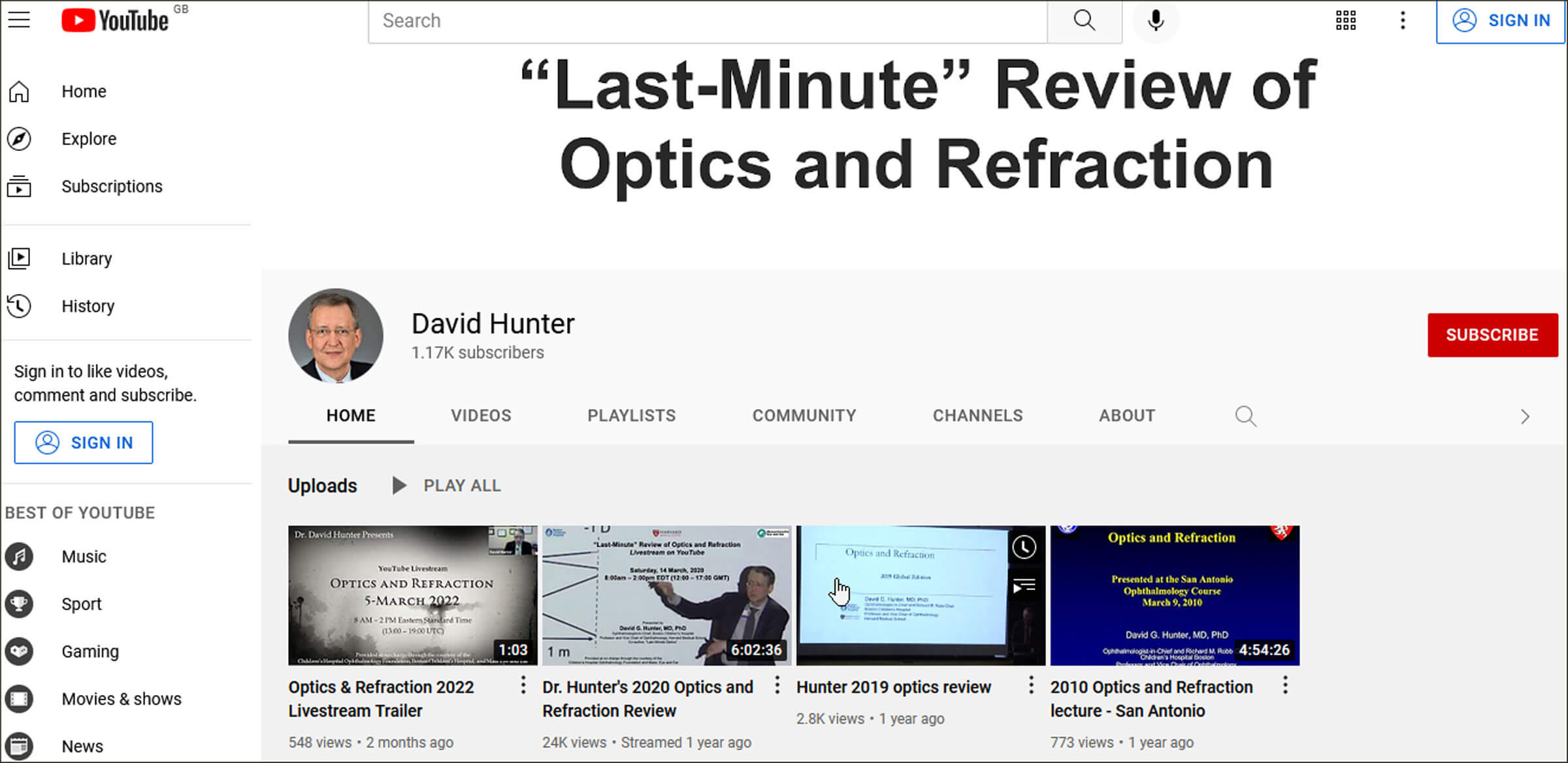Image resolution: width=1568 pixels, height=763 pixels.
Task: Click Add to queue icon on thumbnail
Action: click(1024, 586)
